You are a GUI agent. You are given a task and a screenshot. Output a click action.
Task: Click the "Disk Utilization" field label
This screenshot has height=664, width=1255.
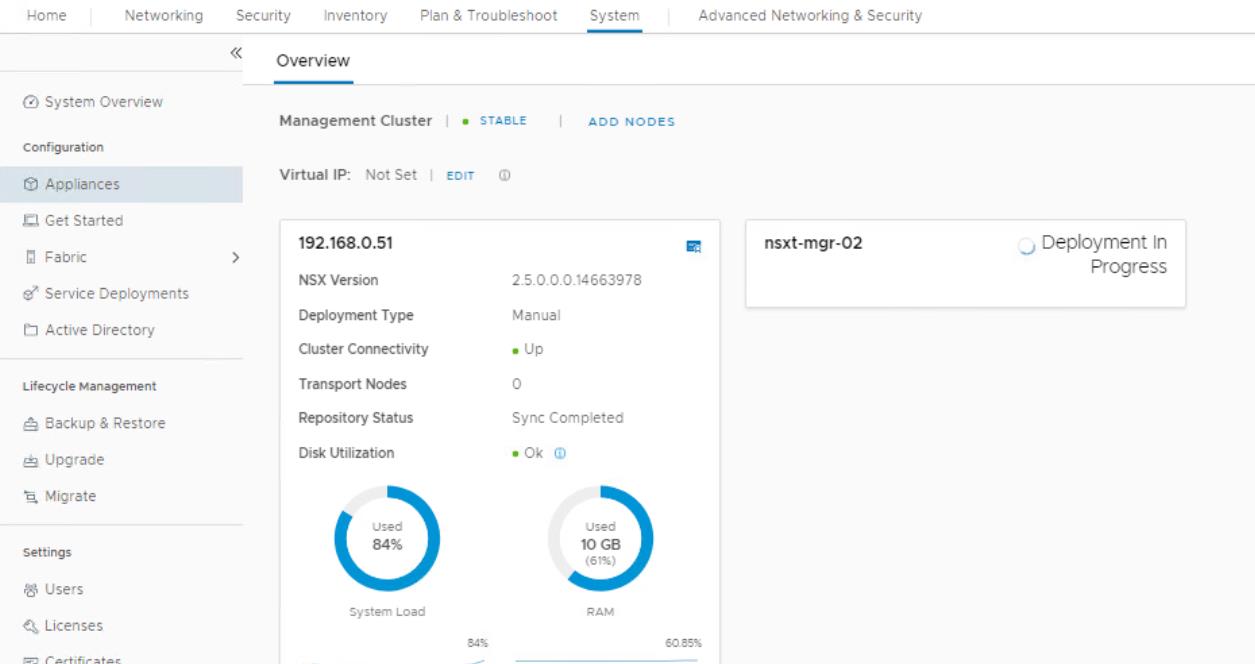point(347,453)
